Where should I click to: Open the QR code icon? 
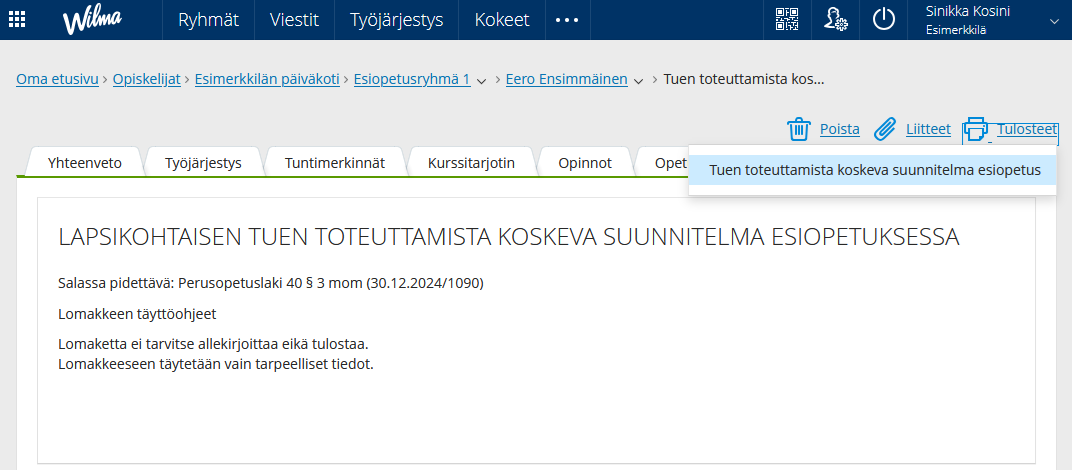point(788,20)
